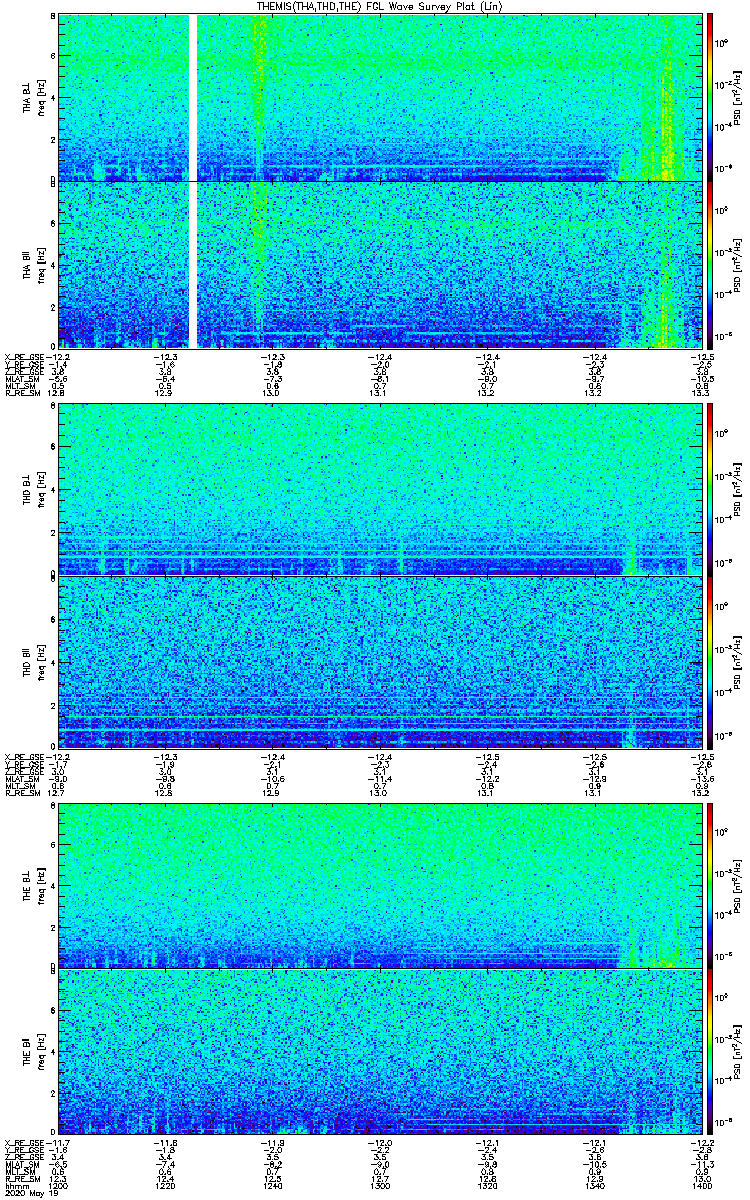Click the PSD color bar beside THE B-perpendicular
This screenshot has width=750, height=1200.
(711, 885)
